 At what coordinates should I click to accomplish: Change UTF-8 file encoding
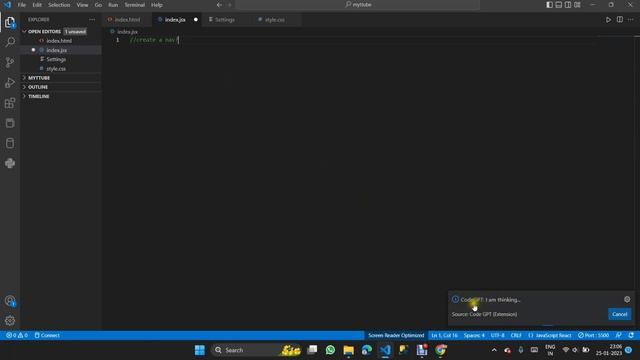tap(497, 335)
